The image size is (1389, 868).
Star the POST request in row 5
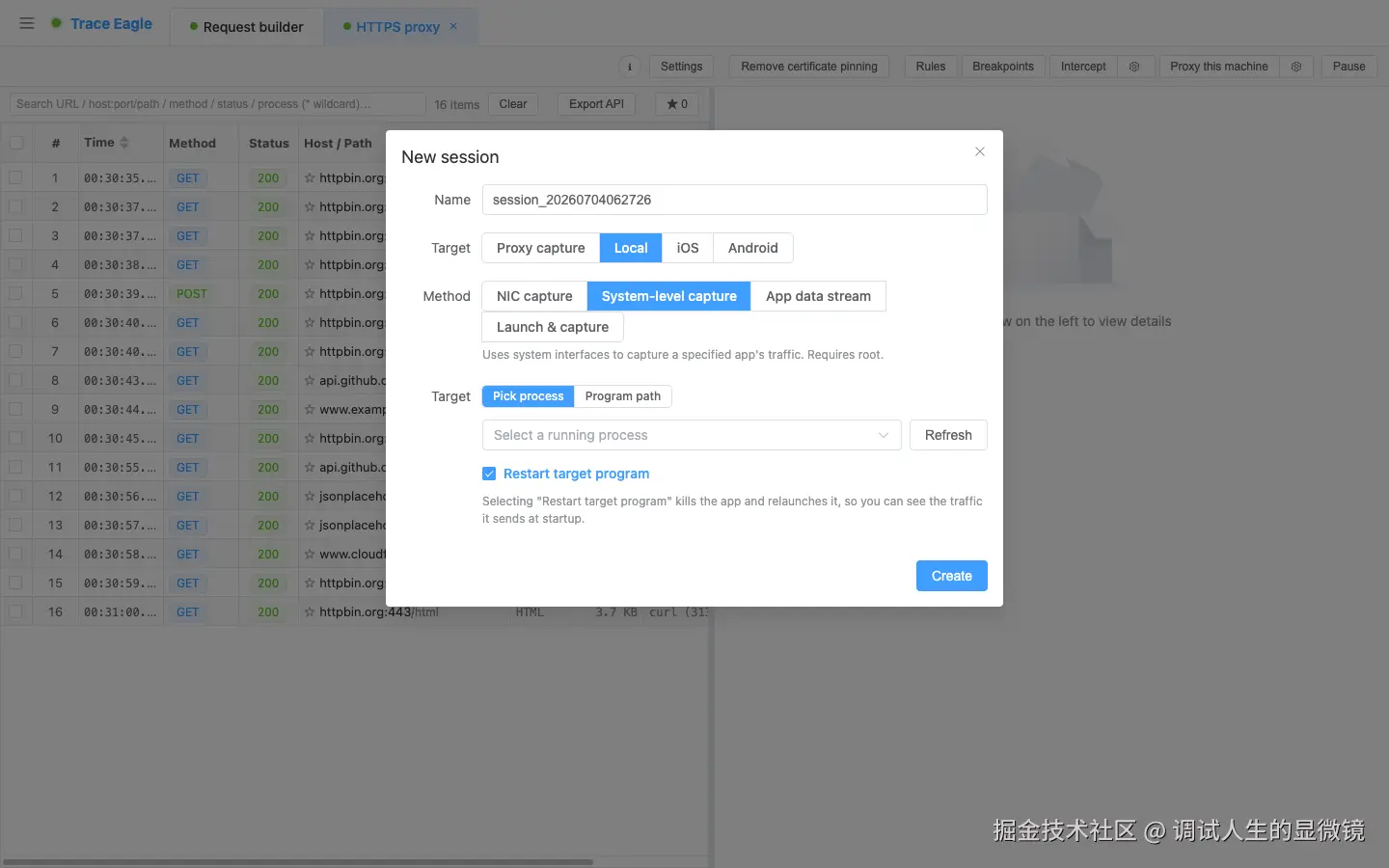coord(310,294)
